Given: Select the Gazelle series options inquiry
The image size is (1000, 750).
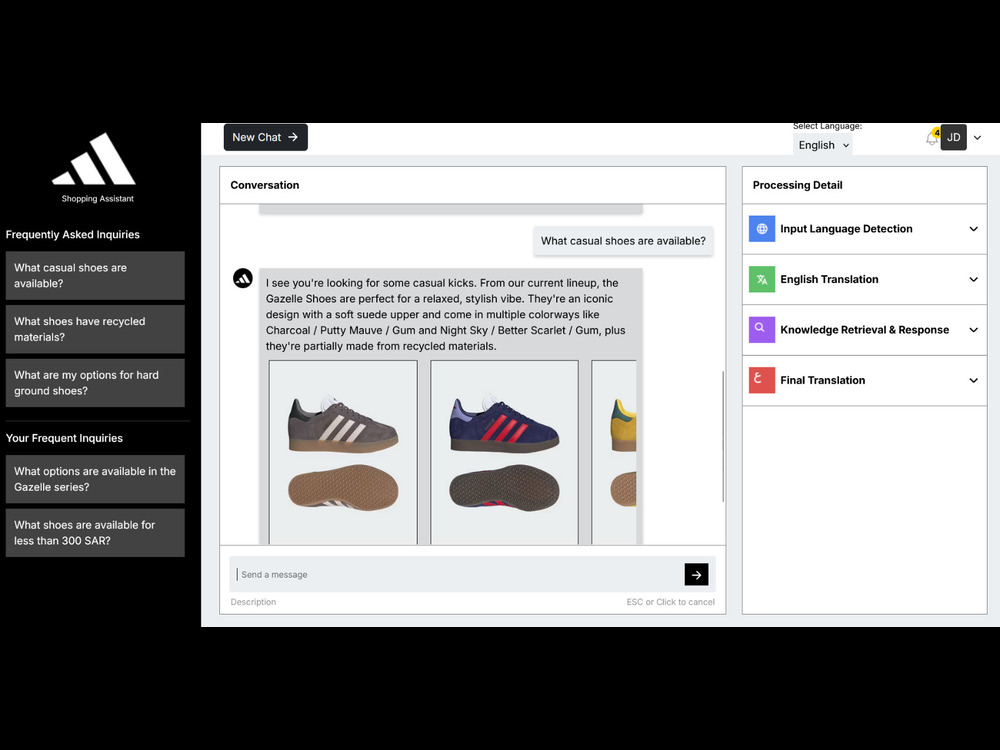Looking at the screenshot, I should click(x=95, y=479).
